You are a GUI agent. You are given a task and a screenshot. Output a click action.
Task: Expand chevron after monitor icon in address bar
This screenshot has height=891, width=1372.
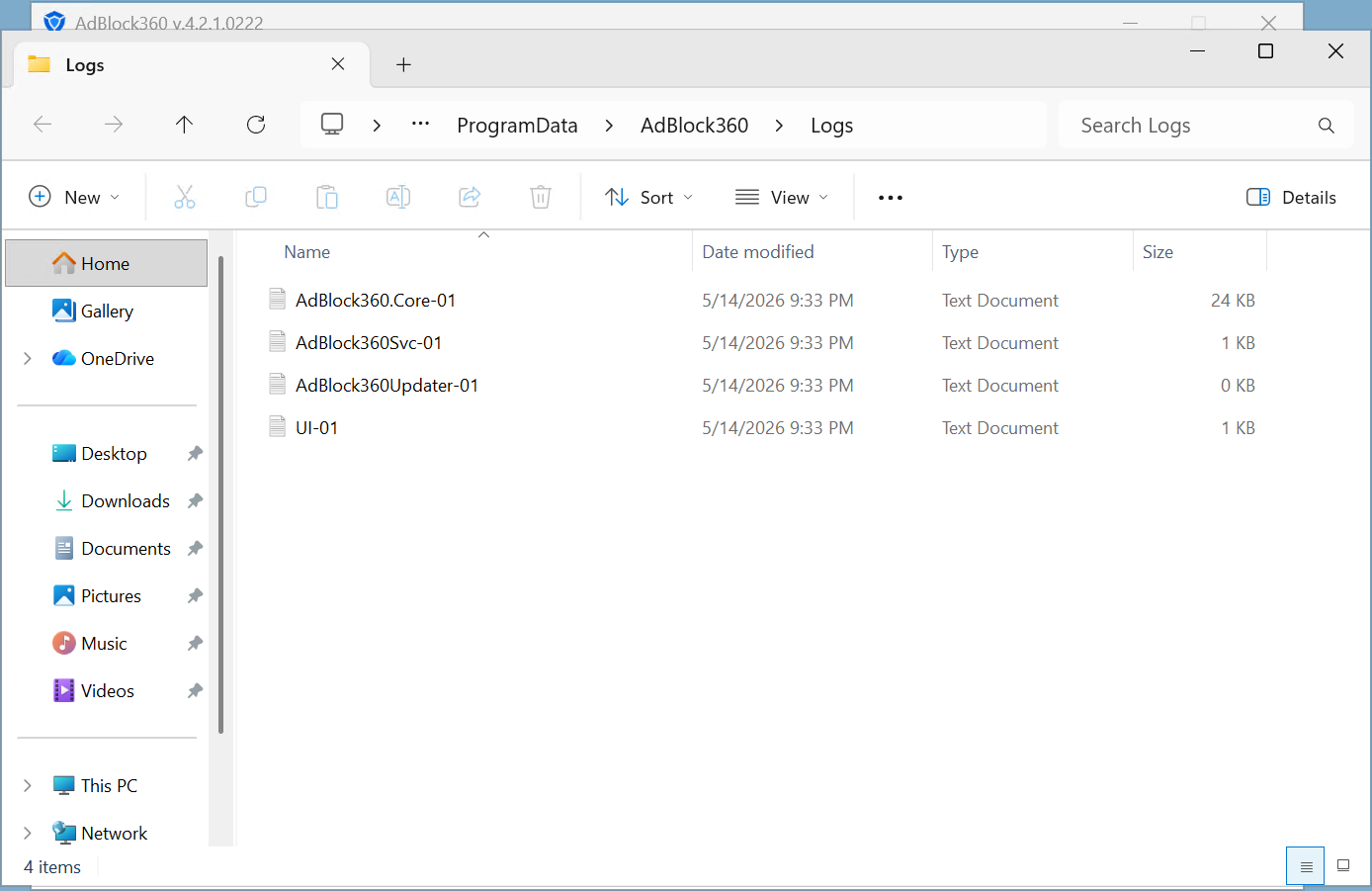point(377,126)
